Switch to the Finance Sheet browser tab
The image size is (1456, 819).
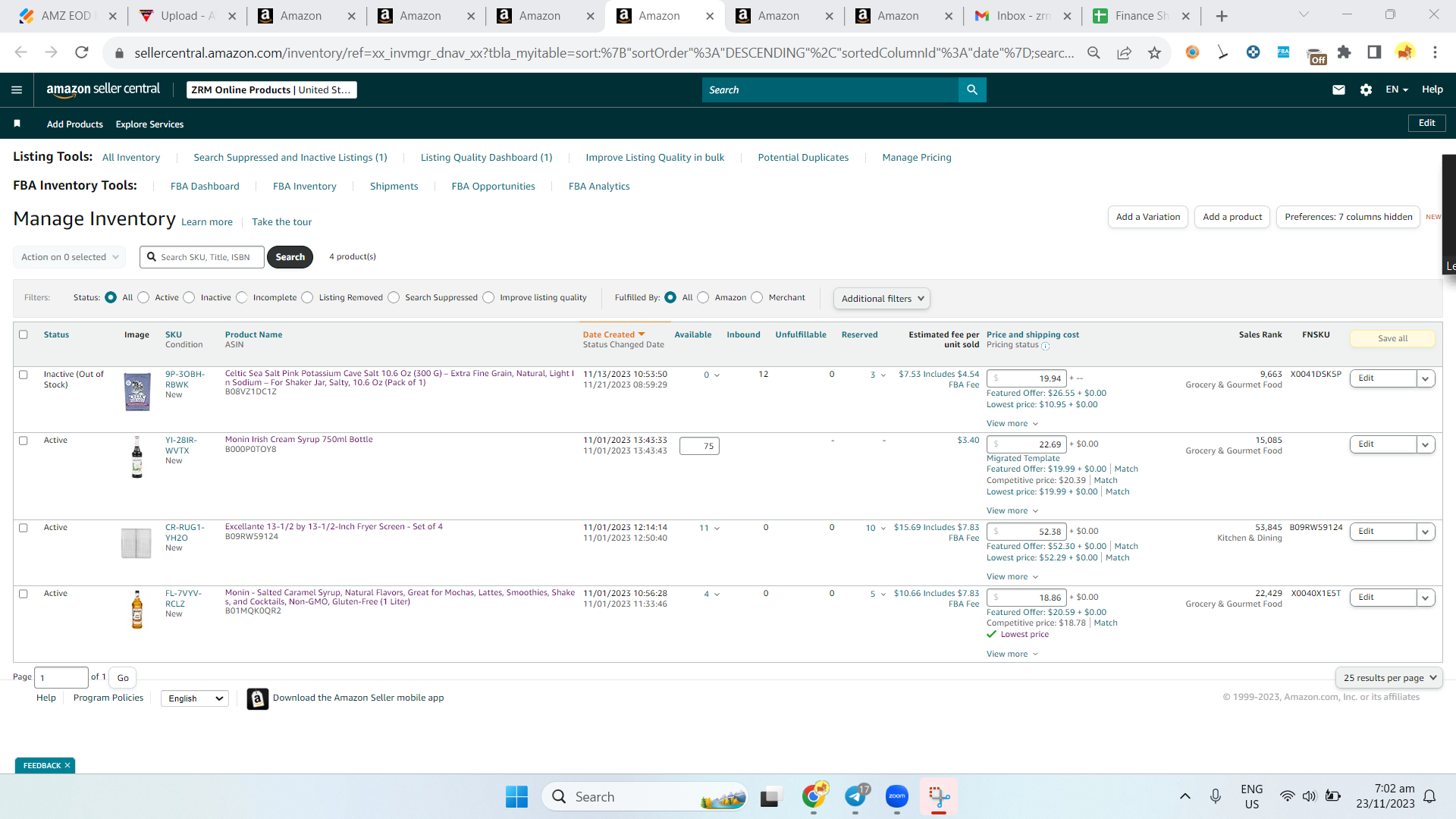[x=1141, y=16]
